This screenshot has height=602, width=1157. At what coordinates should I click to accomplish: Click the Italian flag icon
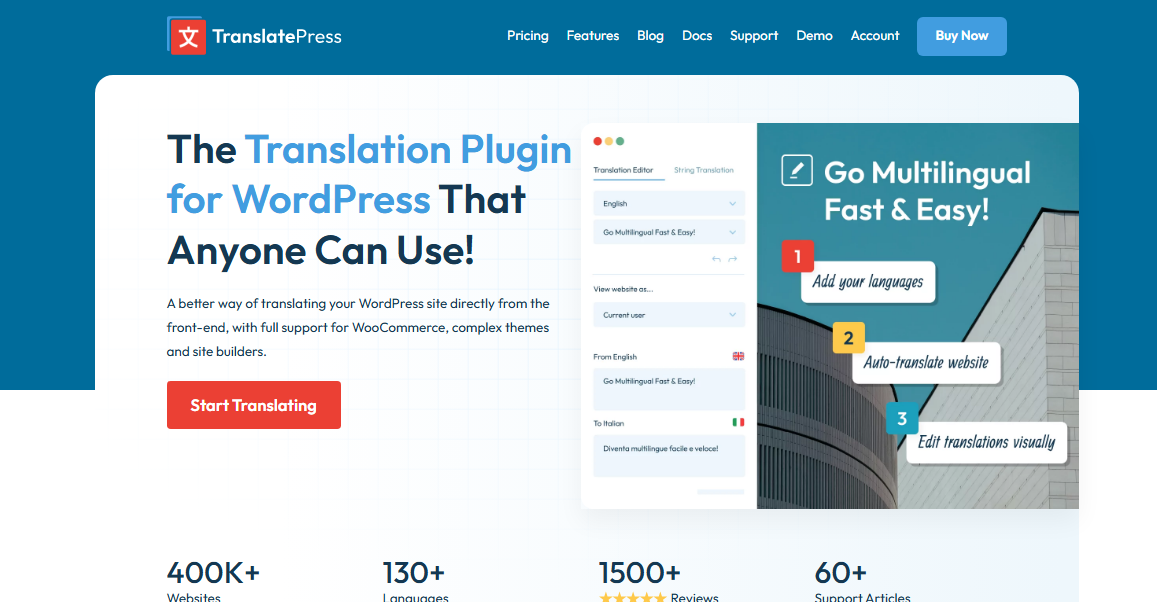click(x=738, y=423)
